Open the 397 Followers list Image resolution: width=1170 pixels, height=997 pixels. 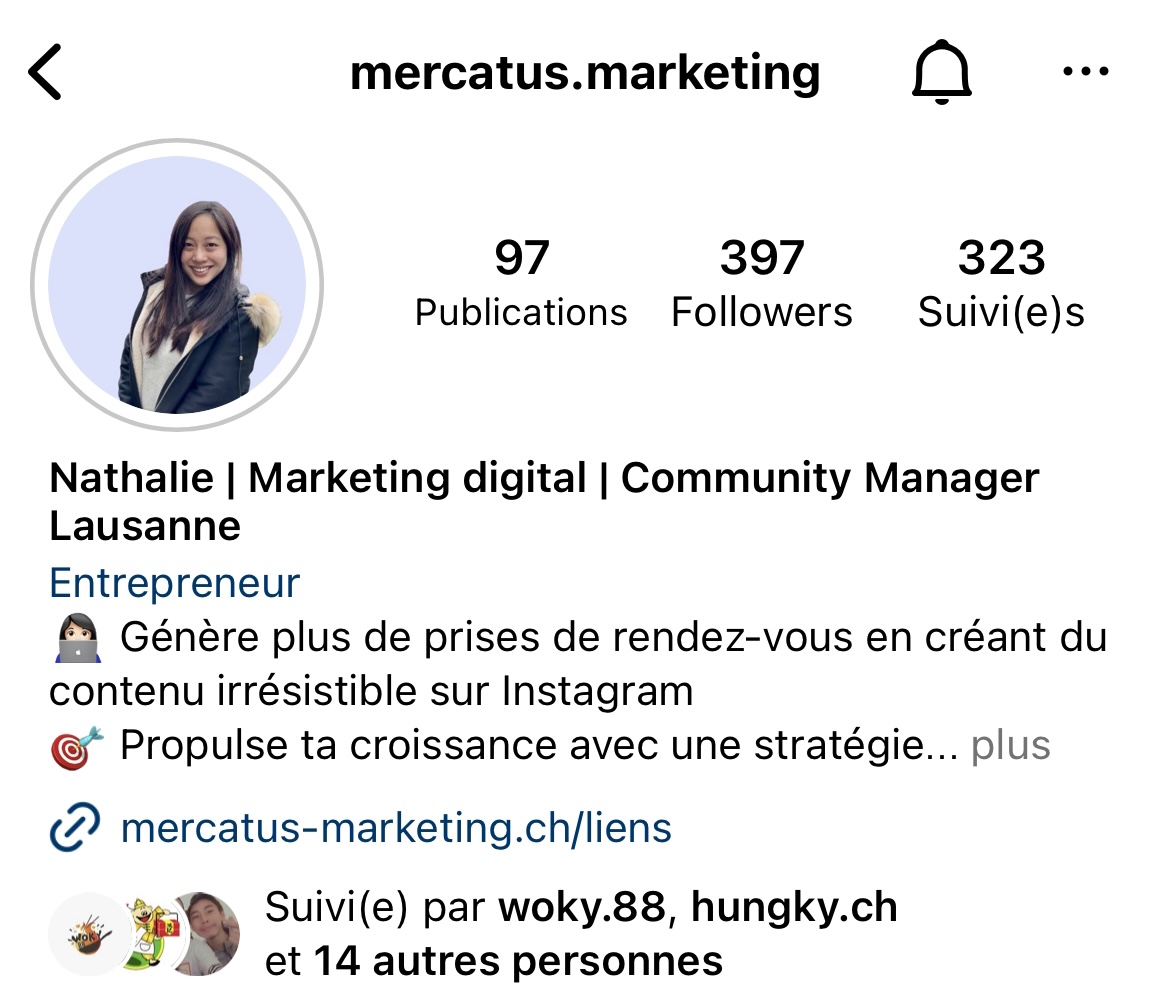pos(762,283)
